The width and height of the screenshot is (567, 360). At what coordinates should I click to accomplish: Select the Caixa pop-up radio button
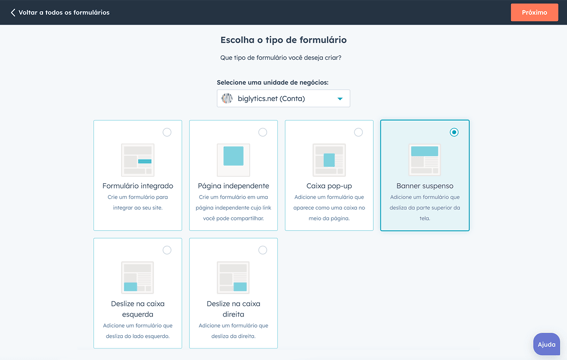[x=358, y=132]
